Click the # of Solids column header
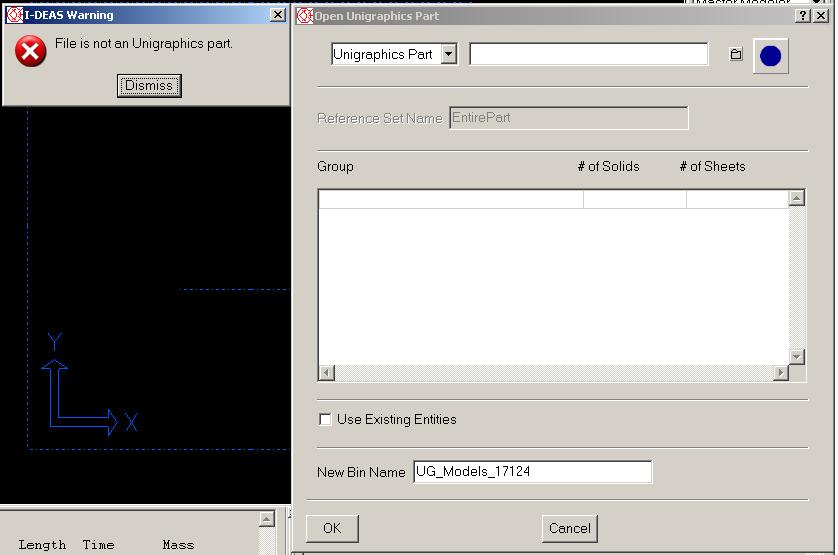 608,166
